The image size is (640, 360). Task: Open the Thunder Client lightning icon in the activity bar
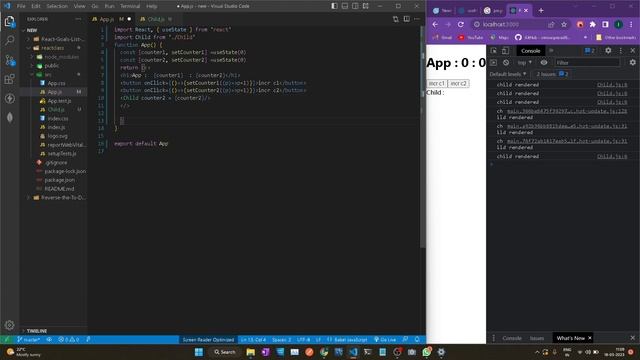(9, 98)
